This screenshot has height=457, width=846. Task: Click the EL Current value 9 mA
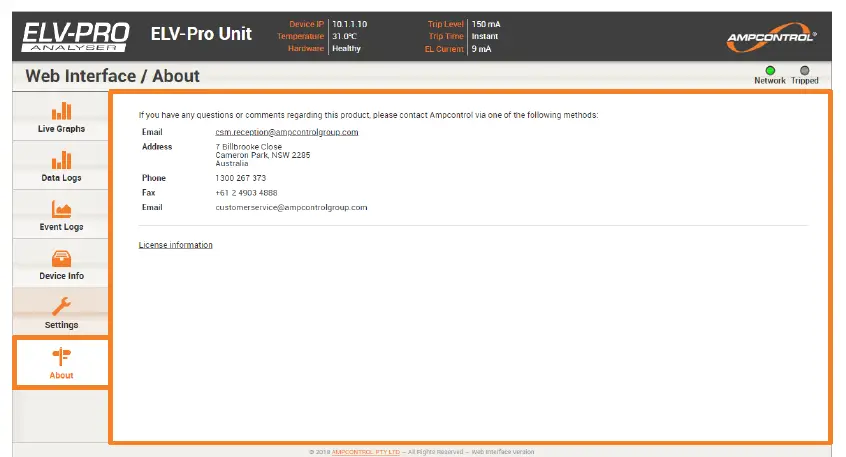pos(481,49)
